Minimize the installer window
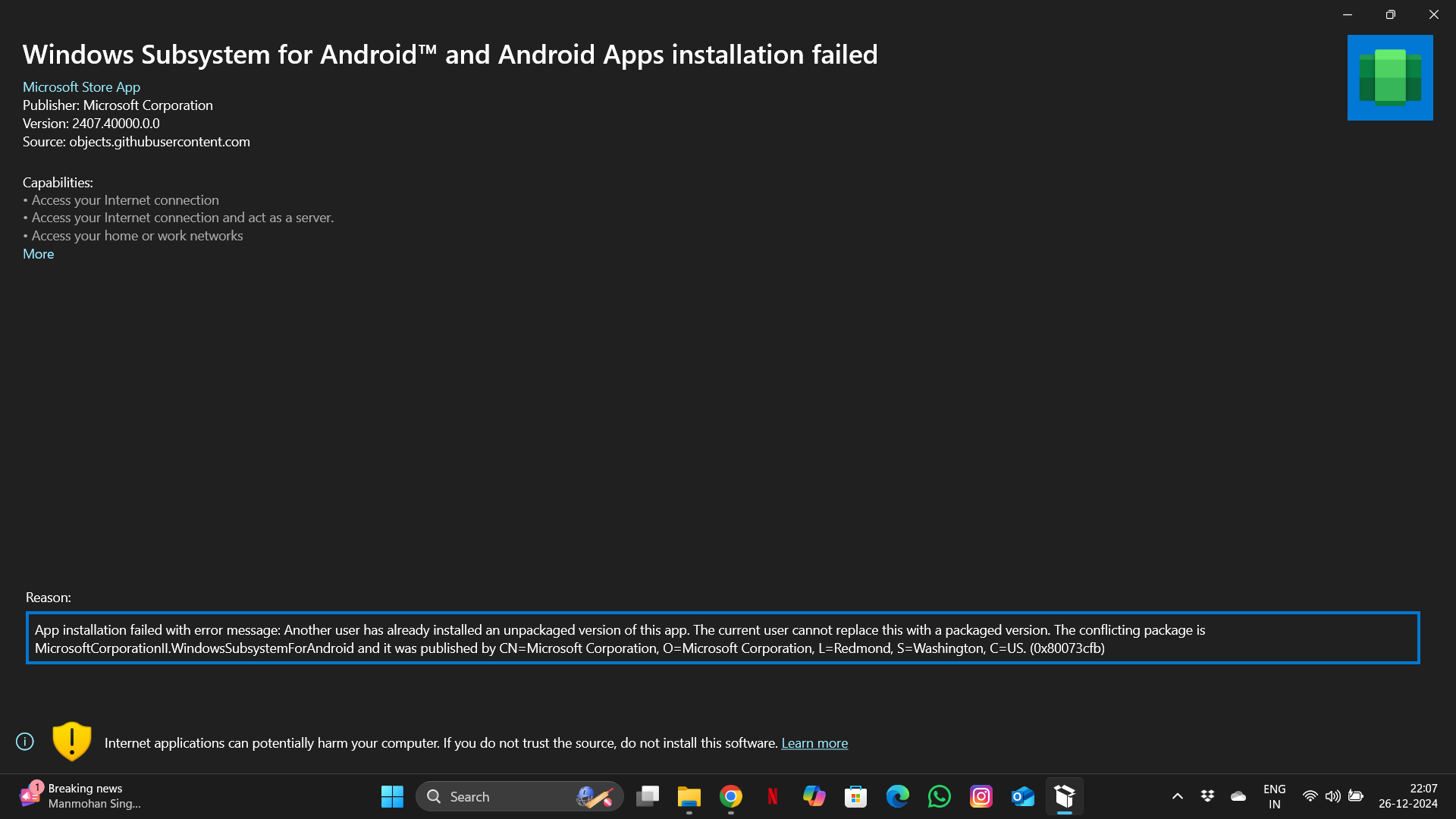Viewport: 1456px width, 819px height. point(1348,14)
